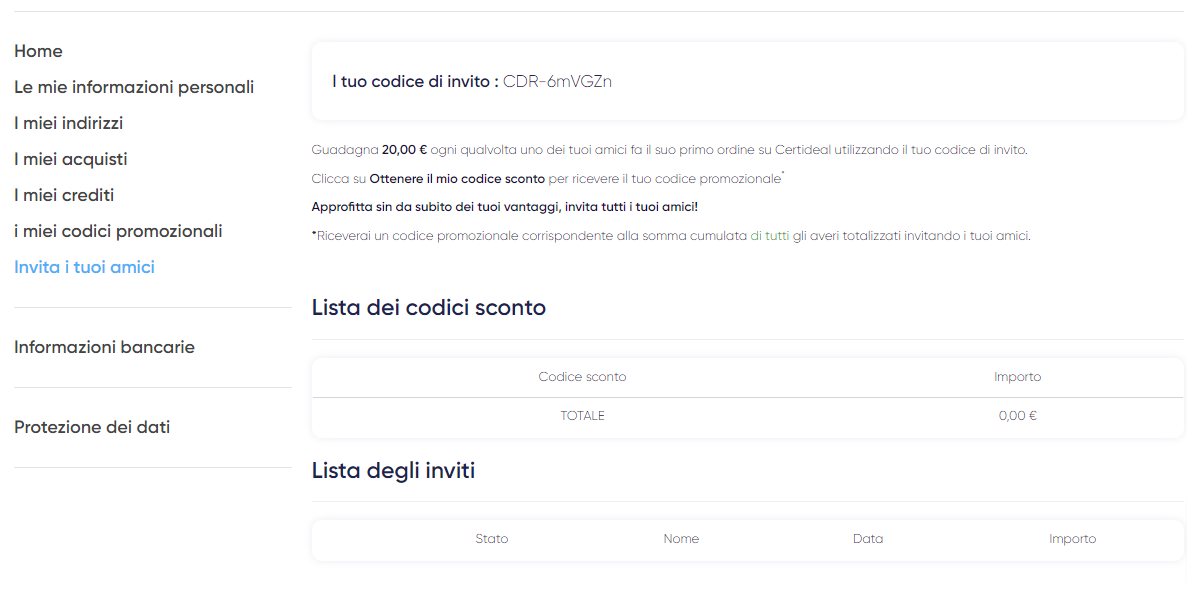Go to Protezione dei dati page
Image resolution: width=1187 pixels, height=604 pixels.
click(92, 428)
